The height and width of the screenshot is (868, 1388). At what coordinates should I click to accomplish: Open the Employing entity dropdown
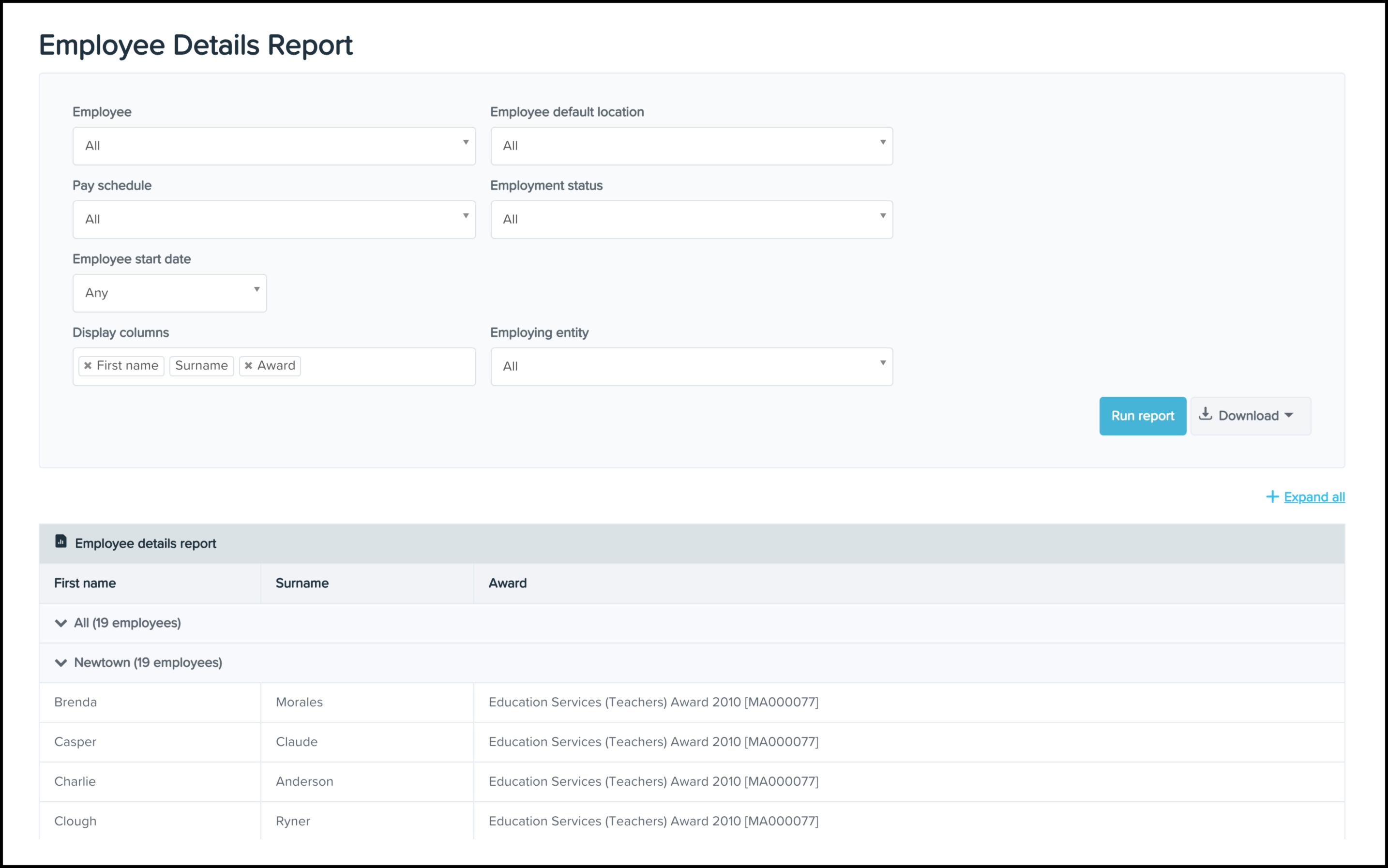pos(692,366)
